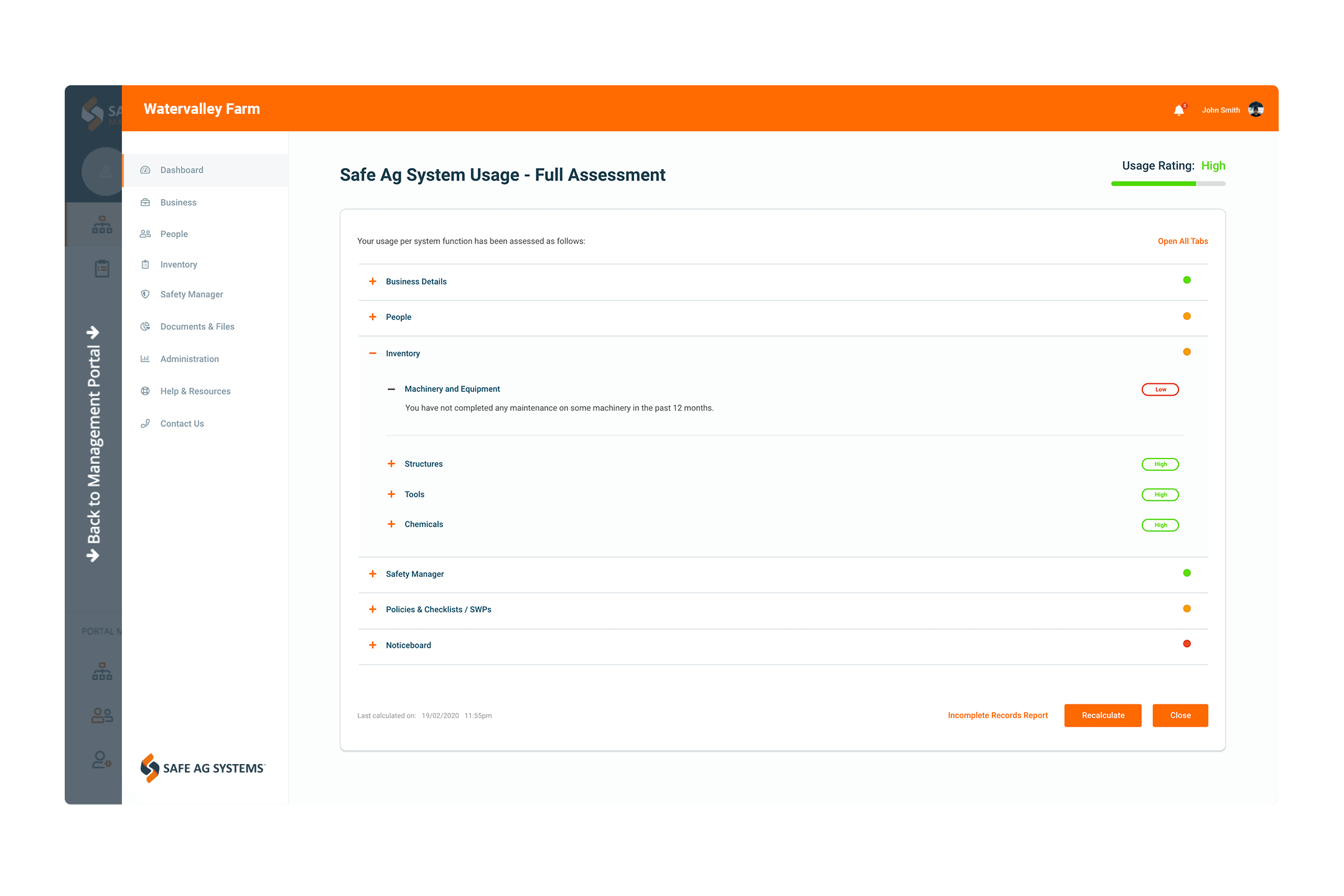Screen dimensions: 1344x896
Task: Click the Recalculate button
Action: pyautogui.click(x=1103, y=715)
